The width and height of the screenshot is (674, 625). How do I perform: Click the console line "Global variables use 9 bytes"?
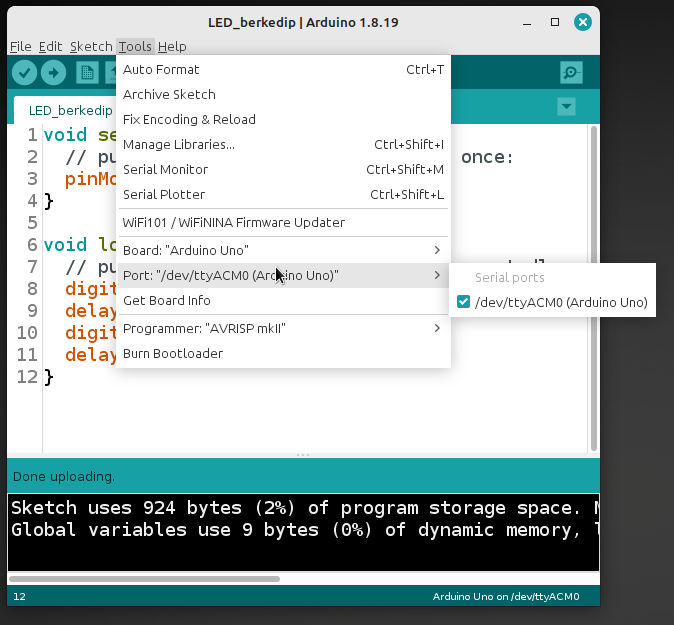[x=303, y=530]
